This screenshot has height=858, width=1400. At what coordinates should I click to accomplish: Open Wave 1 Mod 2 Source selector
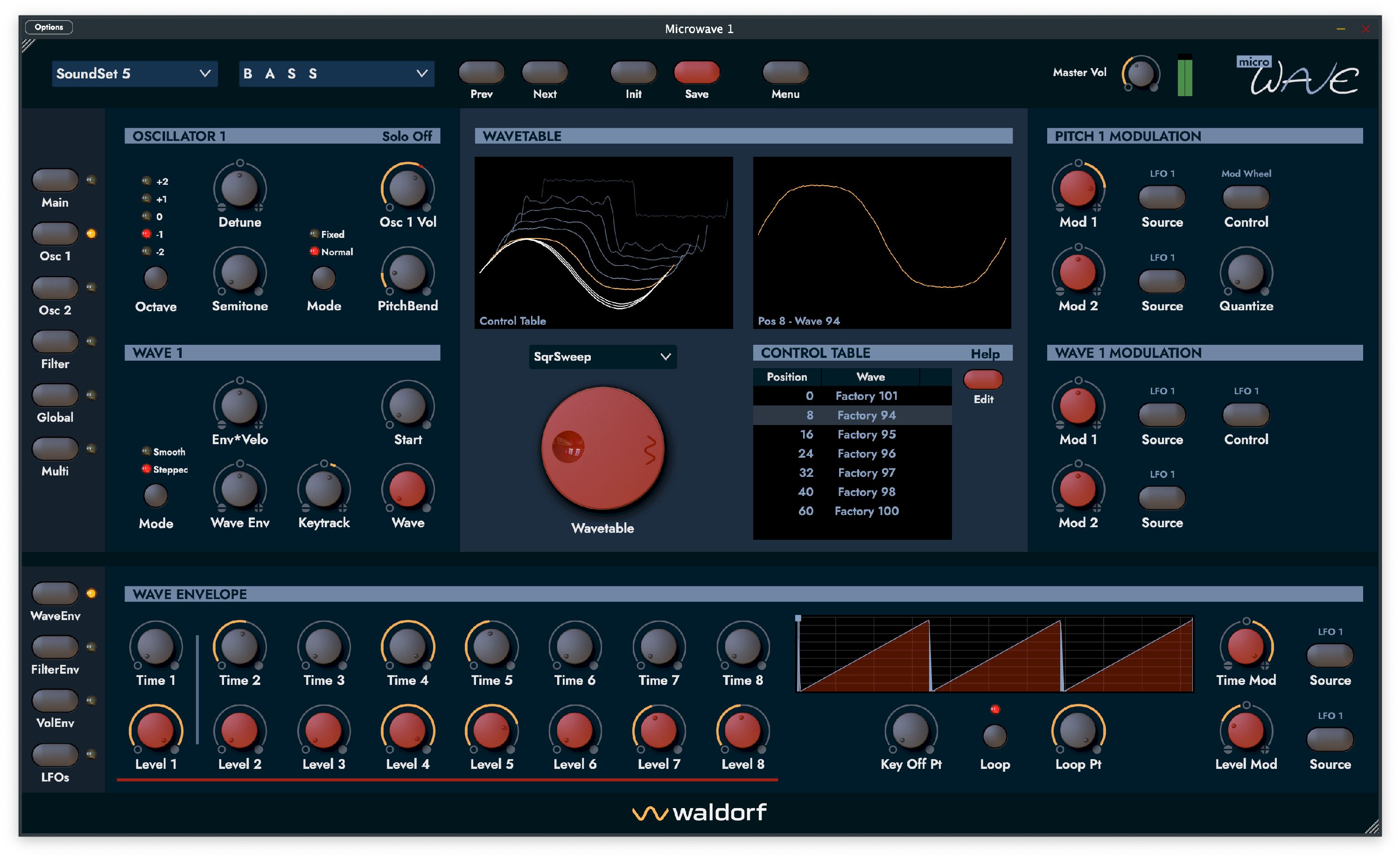tap(1162, 498)
